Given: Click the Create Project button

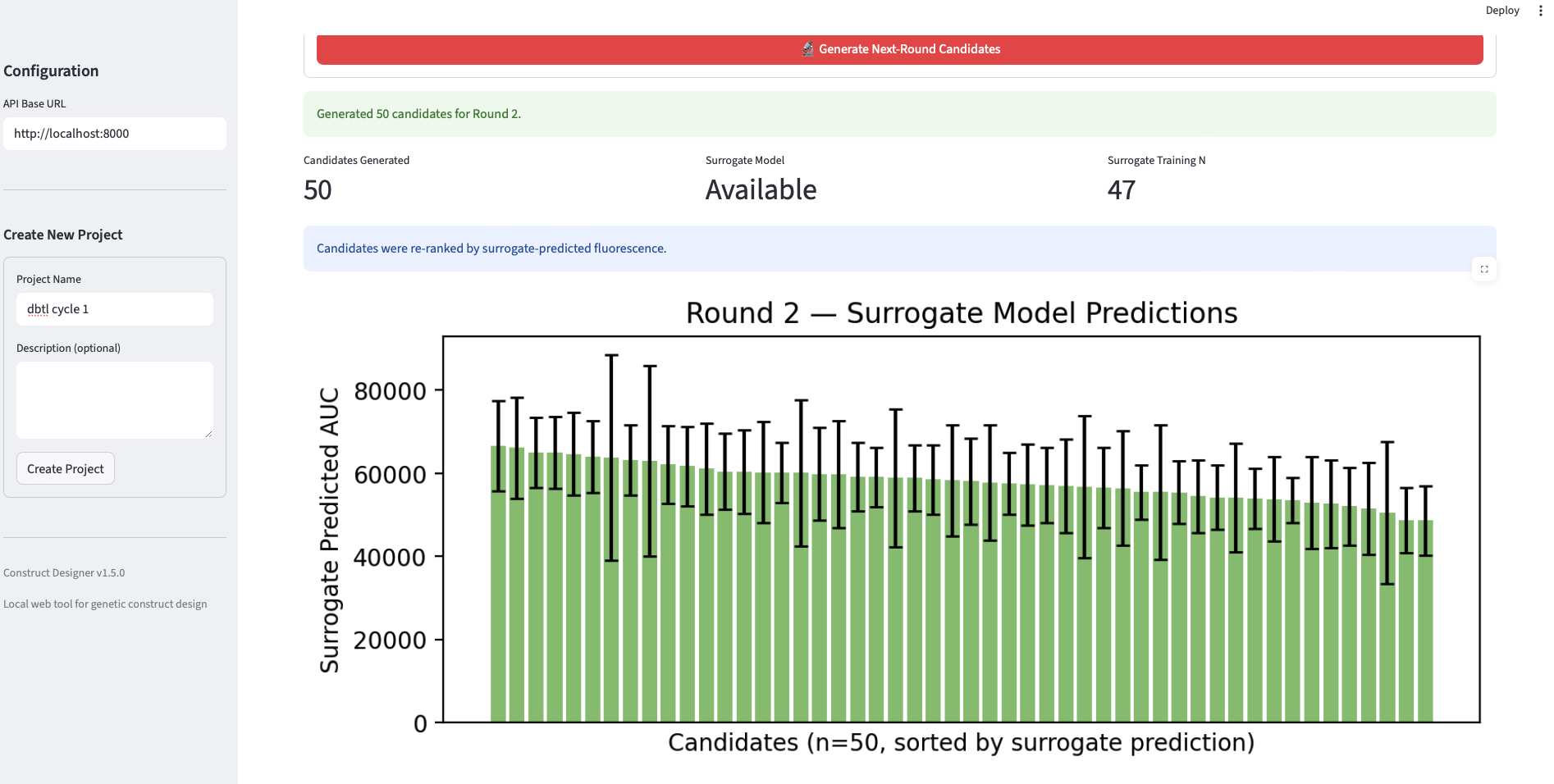Looking at the screenshot, I should (66, 468).
